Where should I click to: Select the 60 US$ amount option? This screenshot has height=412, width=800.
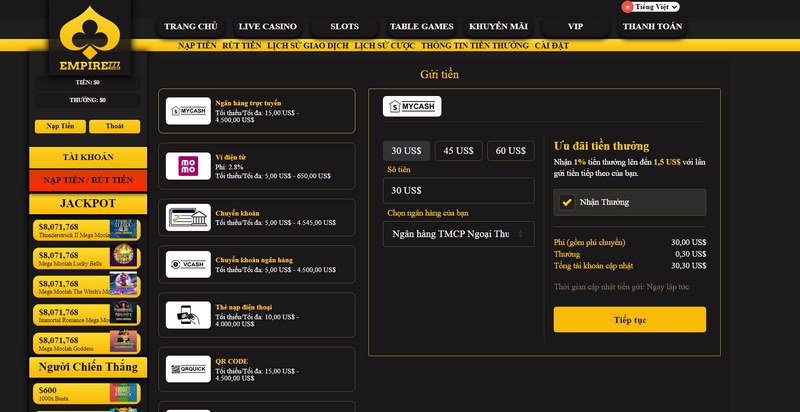(510, 150)
